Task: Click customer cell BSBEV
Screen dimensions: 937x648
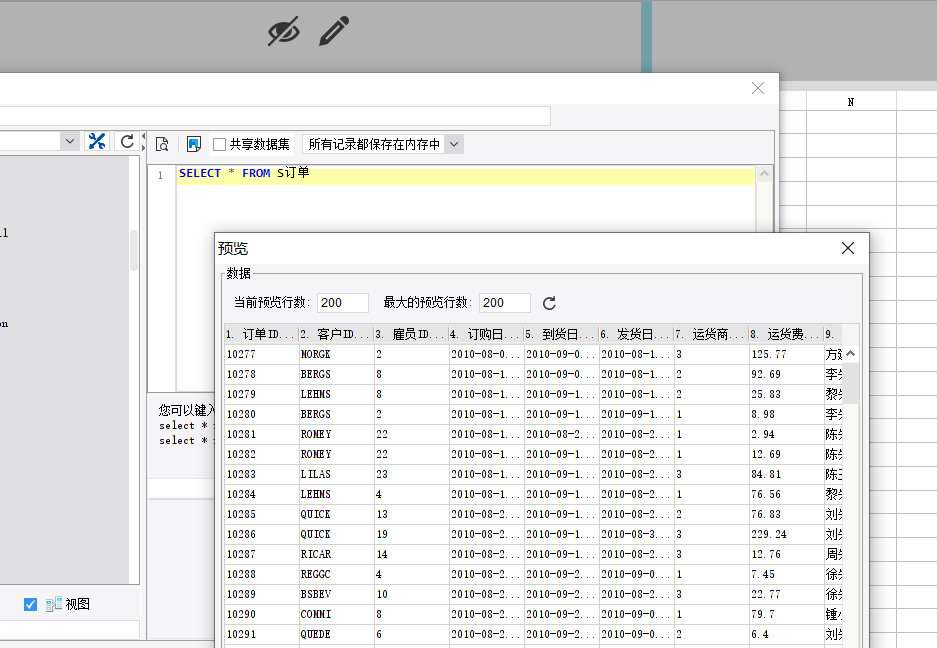Action: [x=336, y=595]
